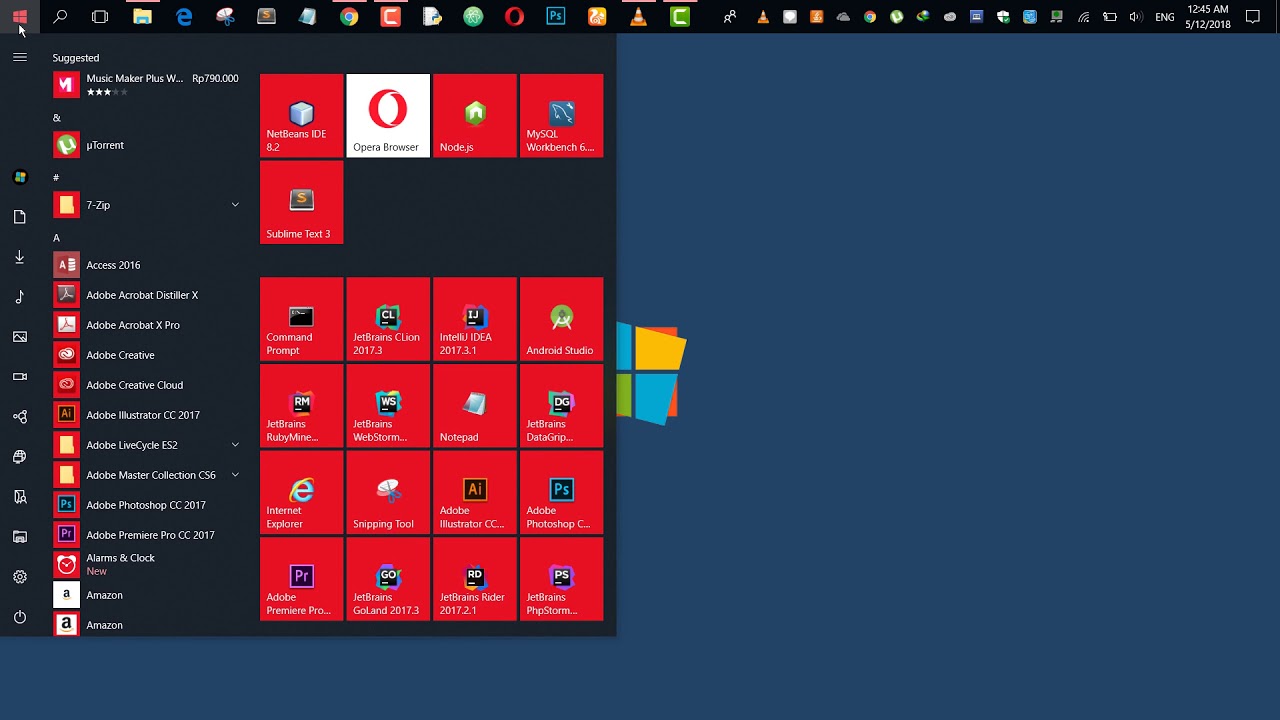Click the Power icon in Start rail
This screenshot has height=720, width=1280.
[x=19, y=617]
